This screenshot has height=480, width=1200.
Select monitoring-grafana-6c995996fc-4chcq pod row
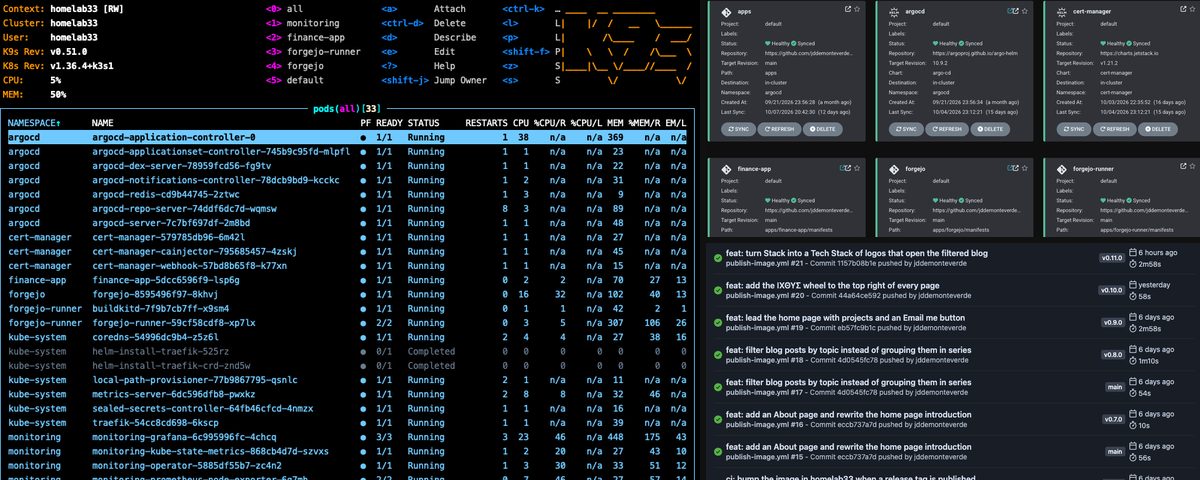pyautogui.click(x=346, y=438)
